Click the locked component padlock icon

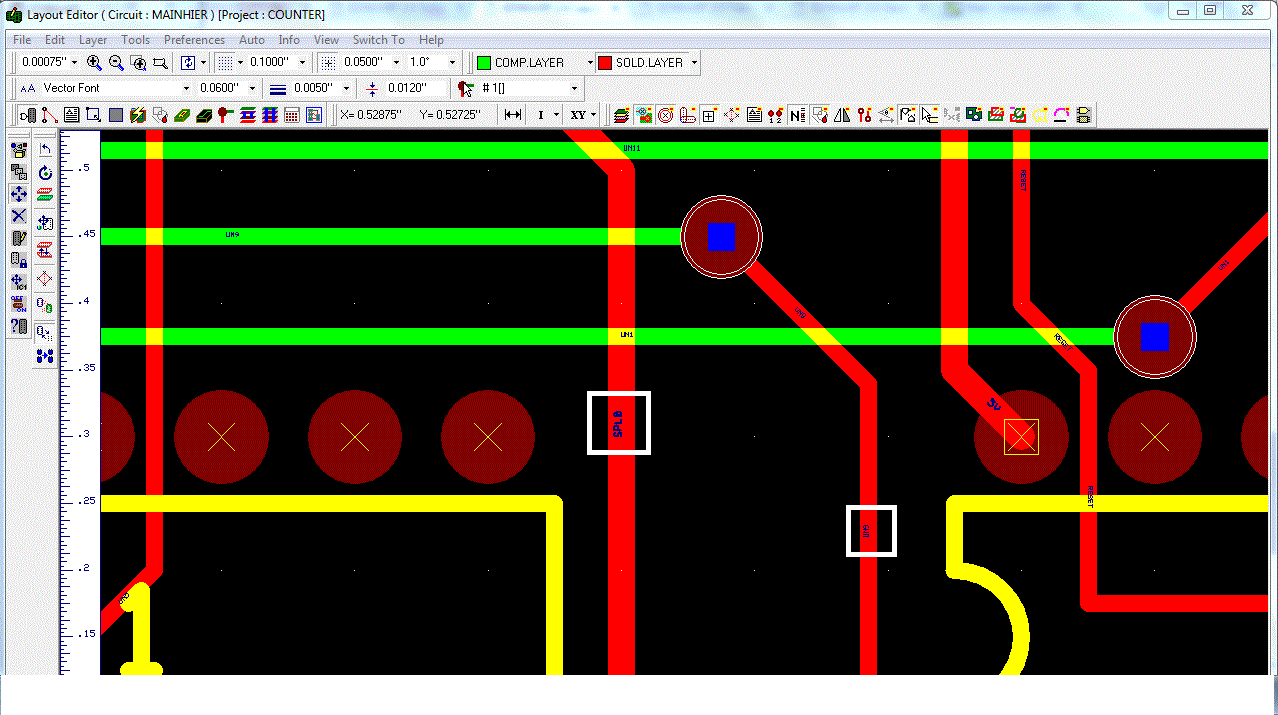pyautogui.click(x=19, y=260)
